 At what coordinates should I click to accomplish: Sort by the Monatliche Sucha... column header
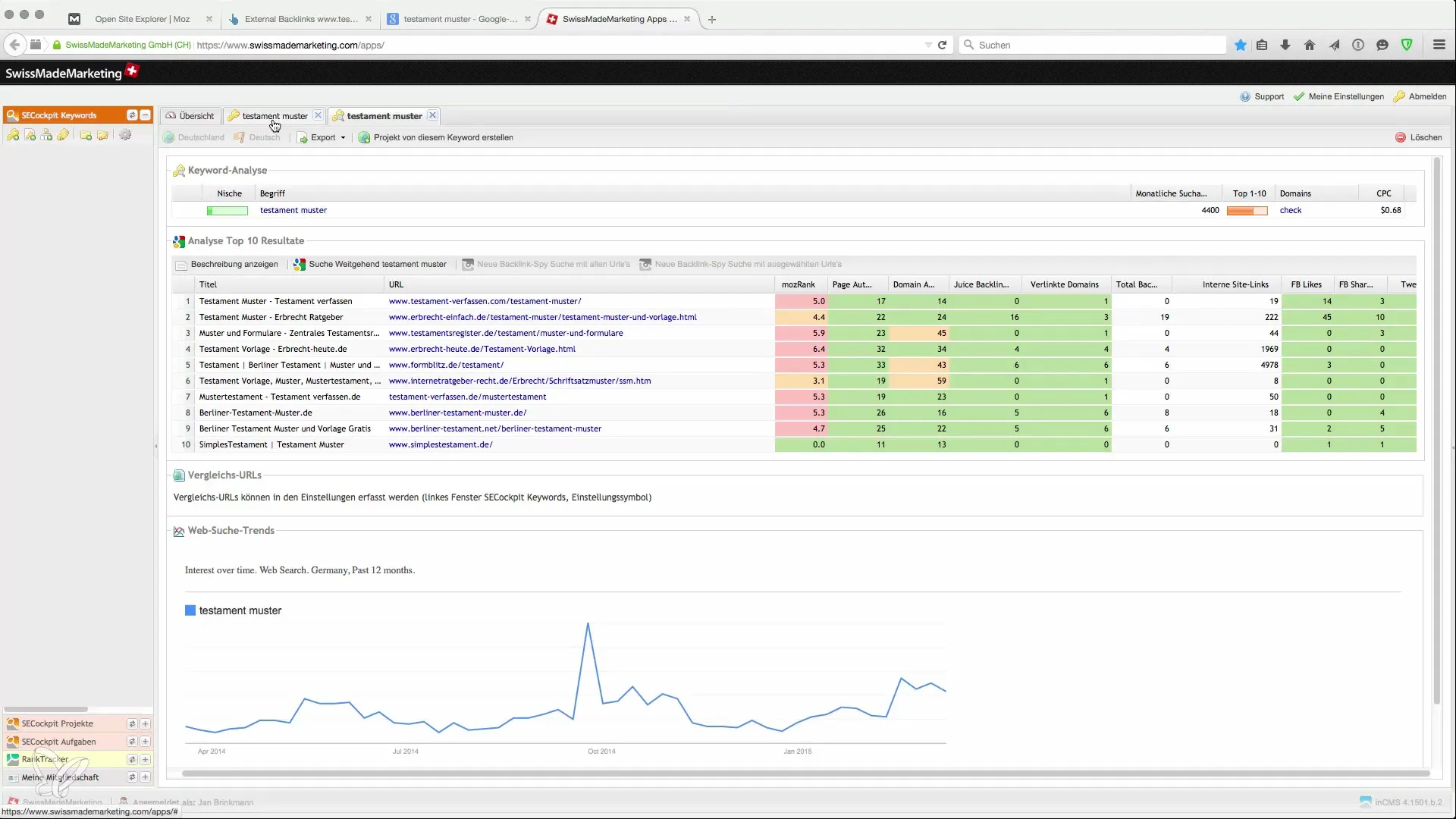pyautogui.click(x=1177, y=193)
